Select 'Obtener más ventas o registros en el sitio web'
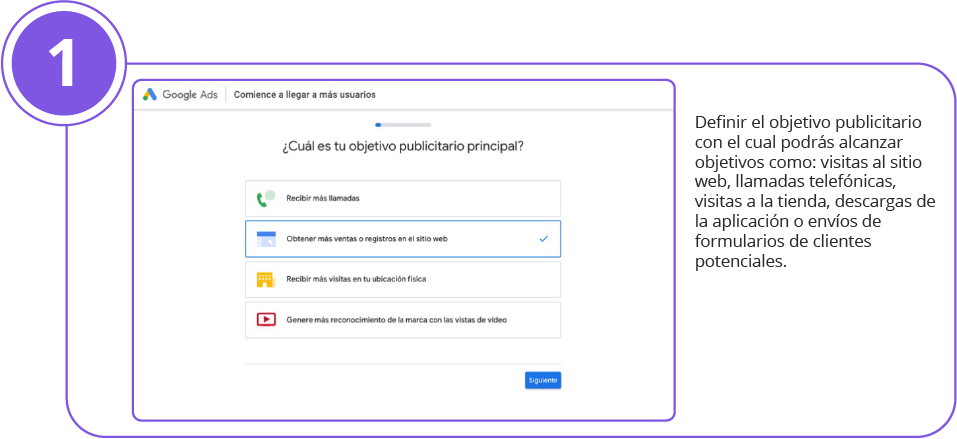957x439 pixels. point(403,239)
